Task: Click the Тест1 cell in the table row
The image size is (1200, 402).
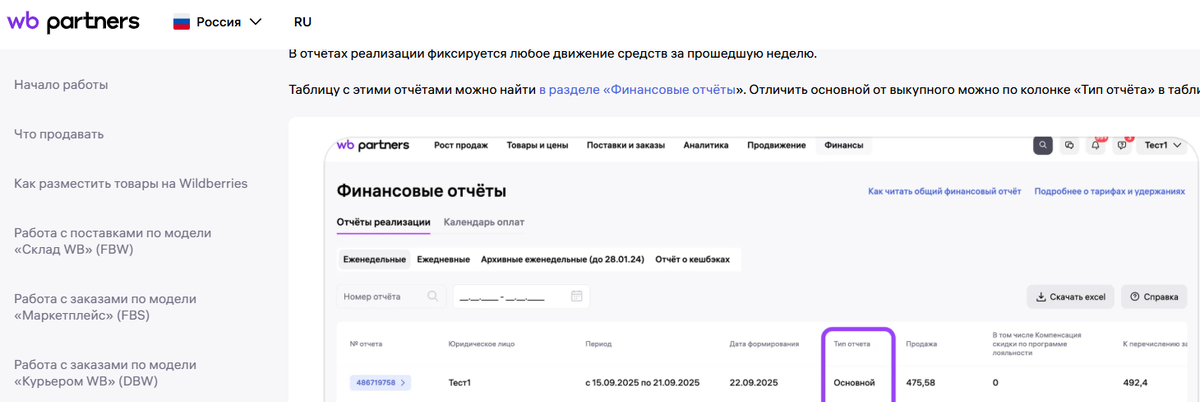Action: (x=460, y=382)
